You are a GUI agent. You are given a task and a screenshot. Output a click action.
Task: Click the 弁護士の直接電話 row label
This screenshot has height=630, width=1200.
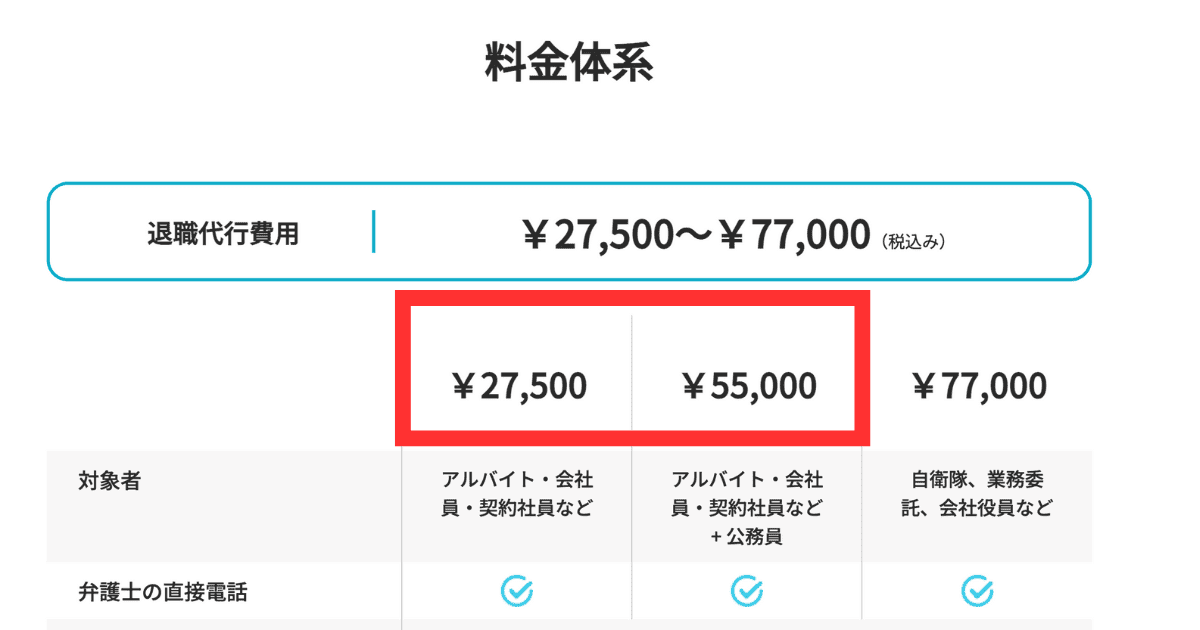tap(162, 592)
